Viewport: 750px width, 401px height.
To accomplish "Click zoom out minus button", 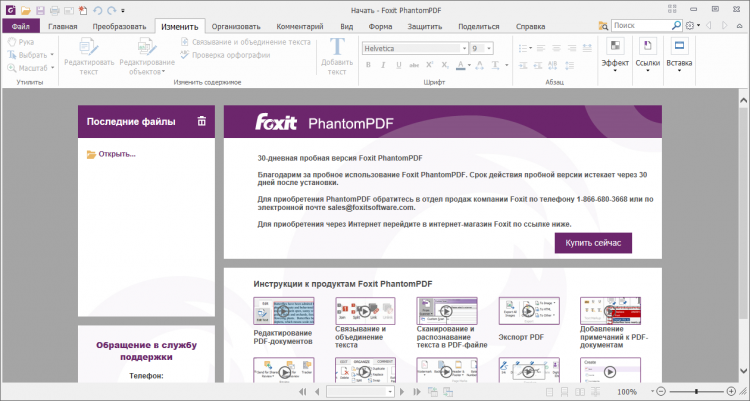I will 661,392.
